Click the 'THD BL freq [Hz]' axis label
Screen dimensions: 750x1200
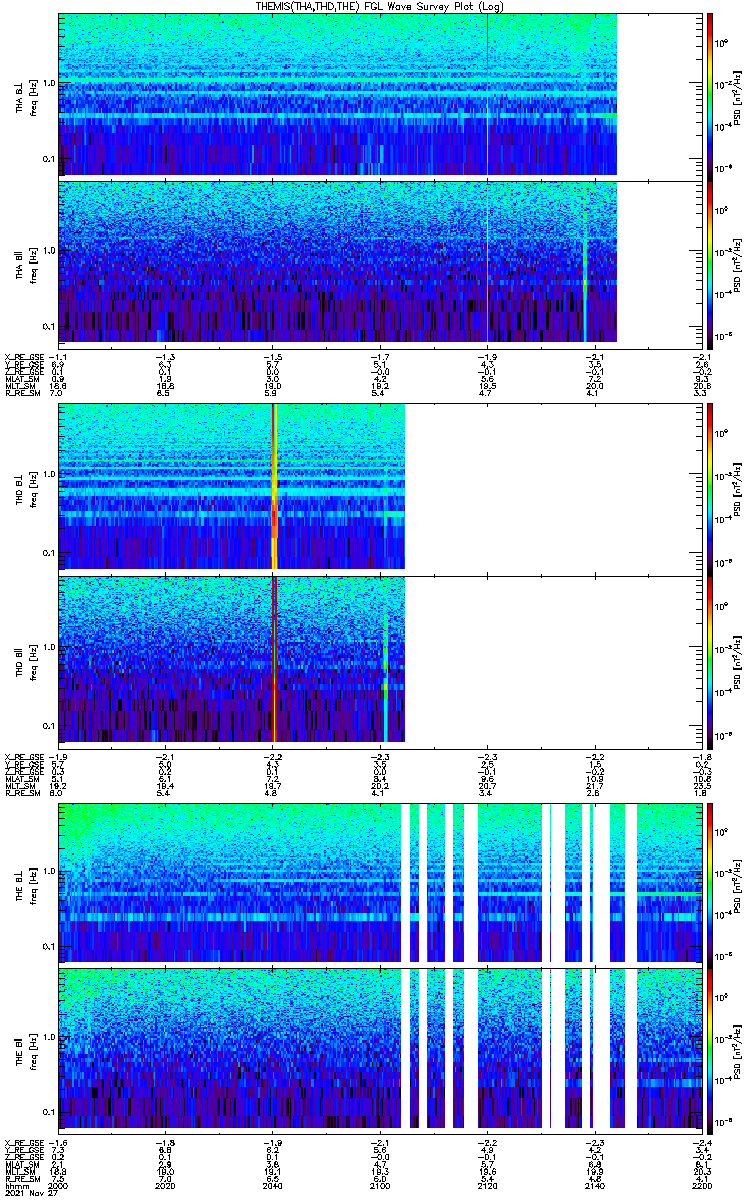click(x=25, y=487)
